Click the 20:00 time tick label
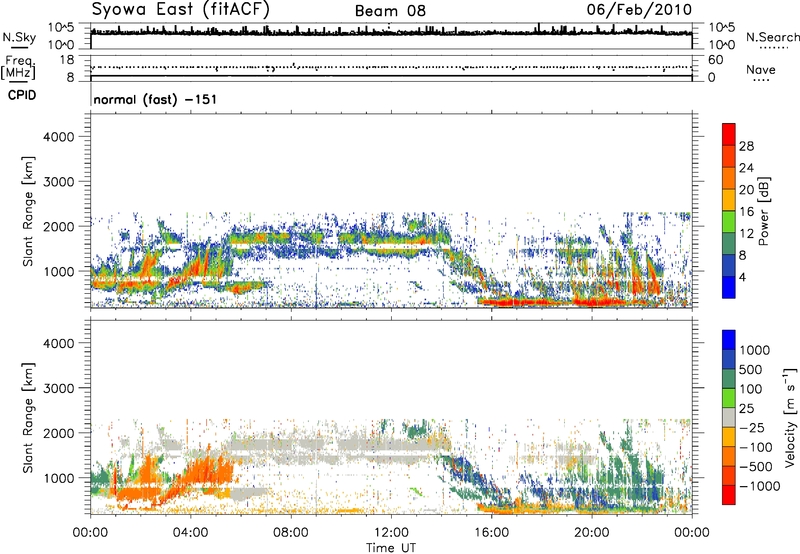Viewport: 800px width, 554px height. (x=591, y=533)
